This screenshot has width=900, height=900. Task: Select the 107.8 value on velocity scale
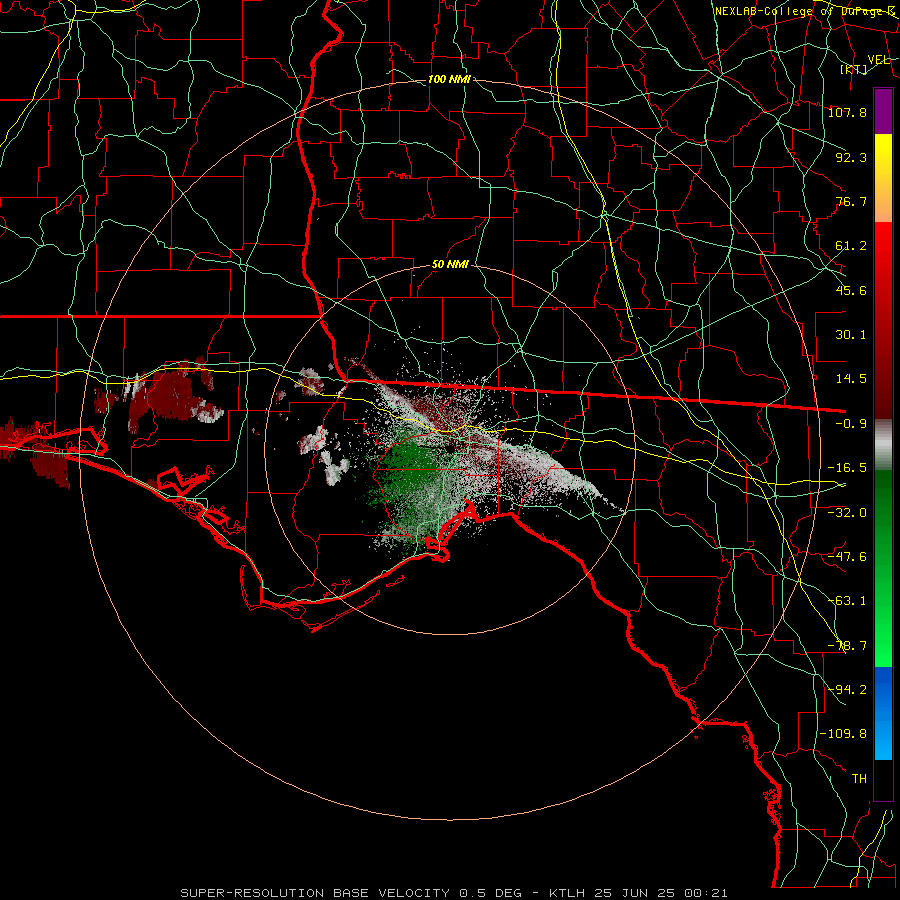(x=847, y=112)
